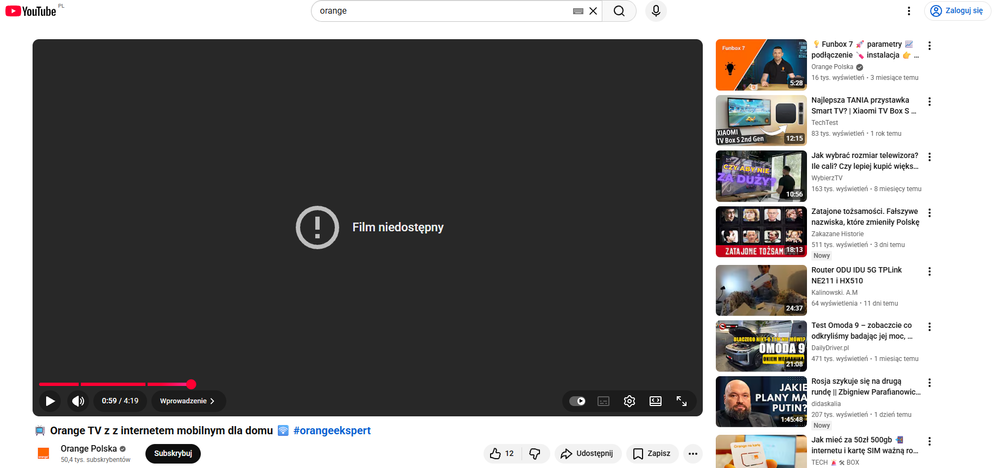Like the video with thumbs up
Viewport: 998px width, 468px height.
[502, 453]
